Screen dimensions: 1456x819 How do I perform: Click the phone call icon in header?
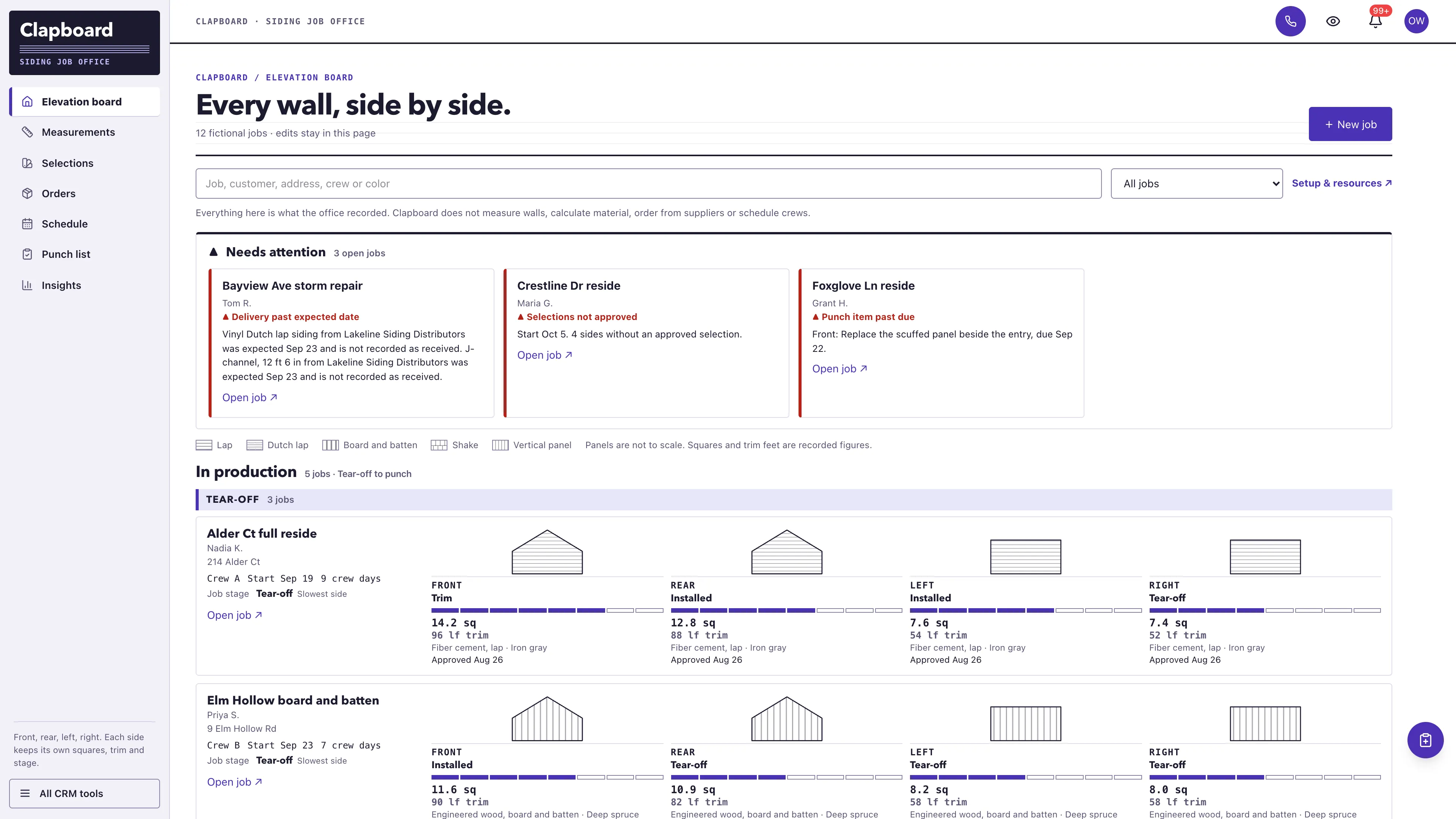(1290, 22)
